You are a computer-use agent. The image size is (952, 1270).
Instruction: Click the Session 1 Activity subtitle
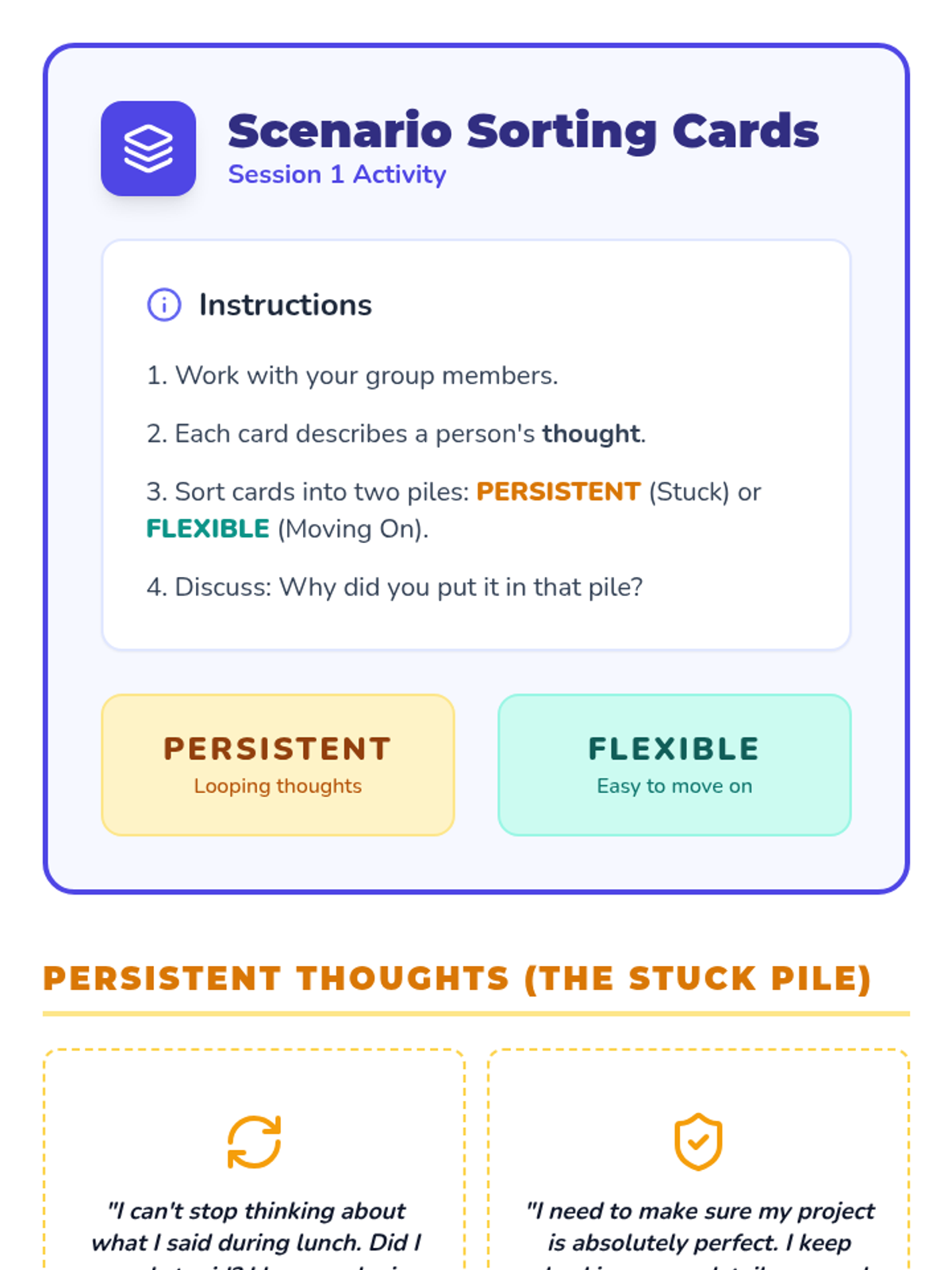[x=337, y=175]
